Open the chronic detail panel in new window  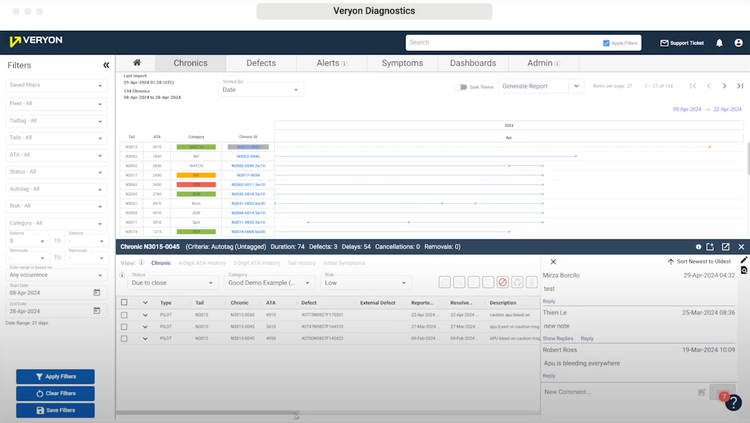coord(711,246)
